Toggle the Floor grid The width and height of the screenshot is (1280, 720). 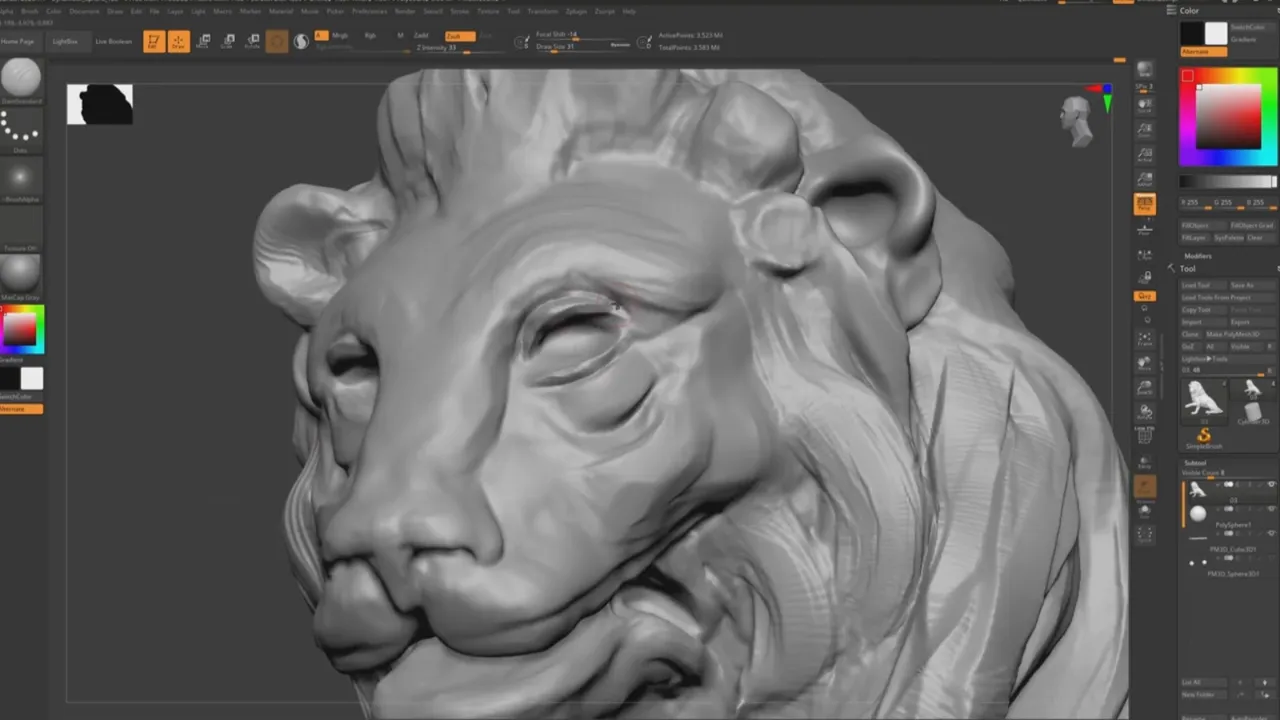(1145, 229)
